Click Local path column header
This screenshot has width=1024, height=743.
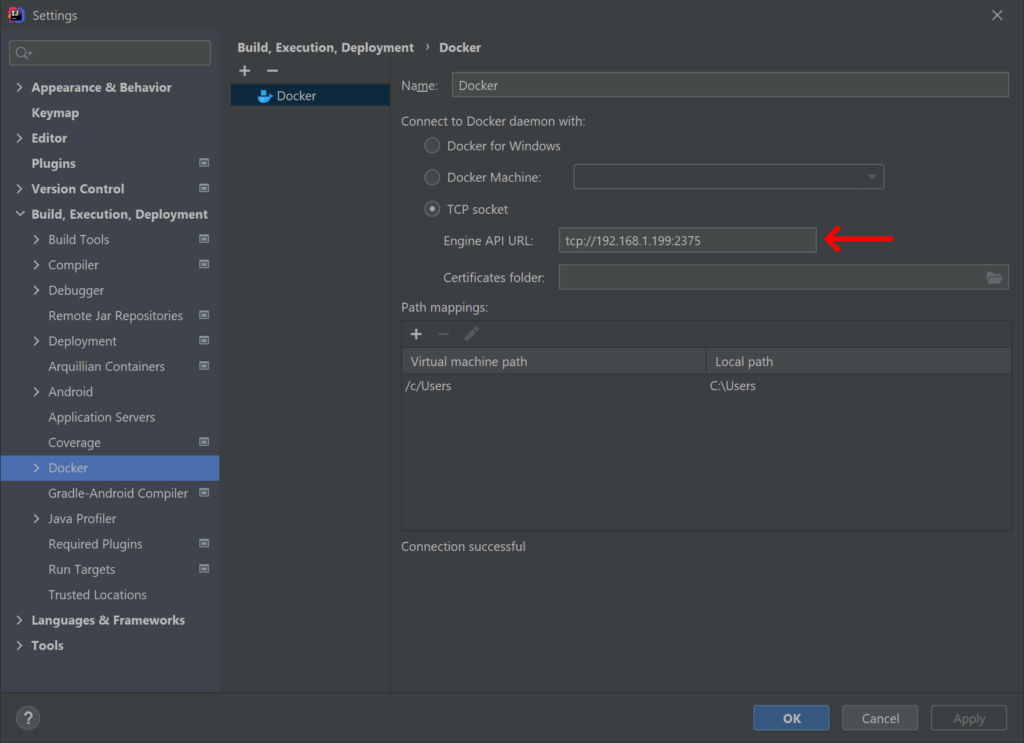click(x=859, y=361)
